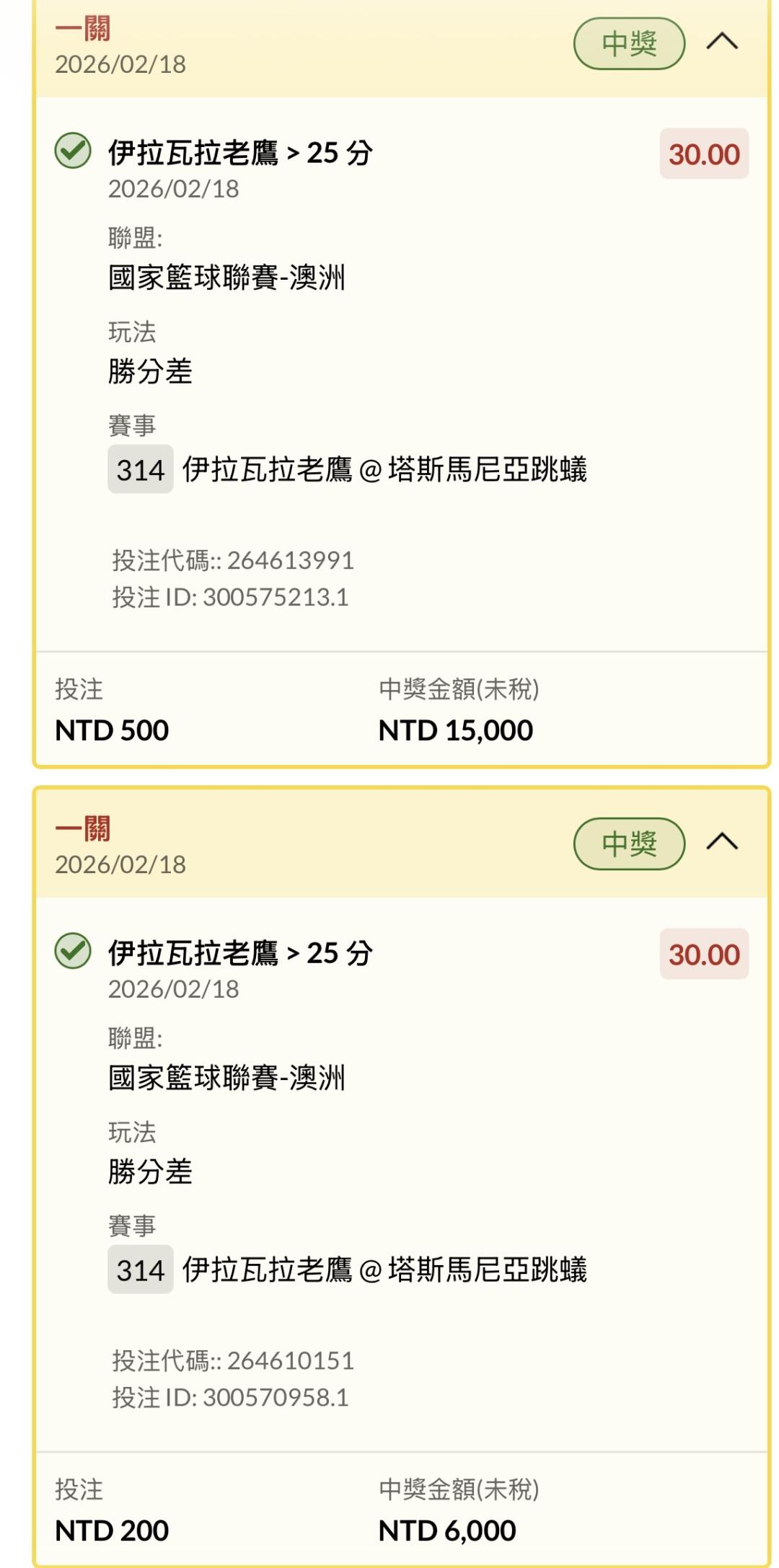Tap the NTD 6,000 winning amount

447,1531
